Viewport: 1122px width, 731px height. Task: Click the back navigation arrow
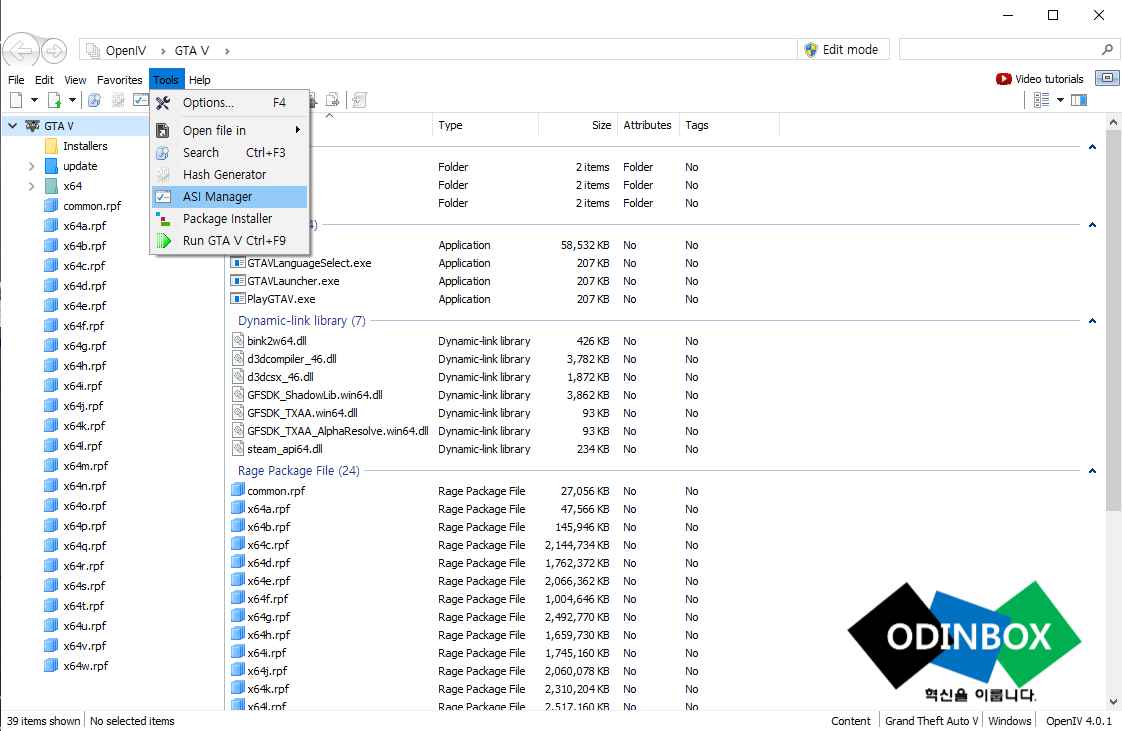21,51
